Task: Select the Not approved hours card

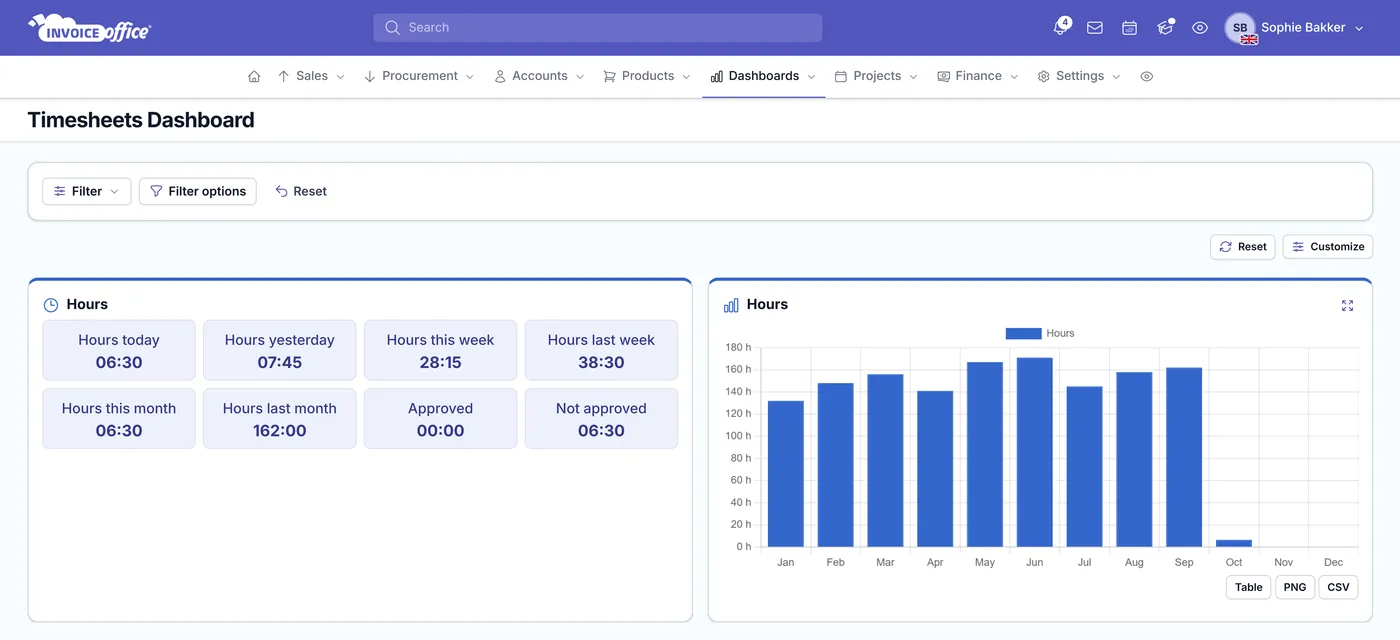Action: coord(601,419)
